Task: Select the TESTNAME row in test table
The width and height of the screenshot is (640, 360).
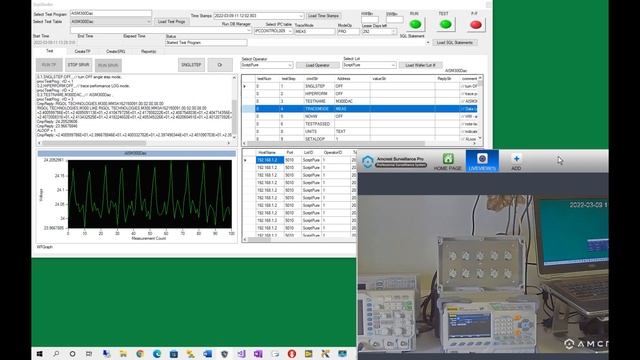Action: [x=360, y=101]
